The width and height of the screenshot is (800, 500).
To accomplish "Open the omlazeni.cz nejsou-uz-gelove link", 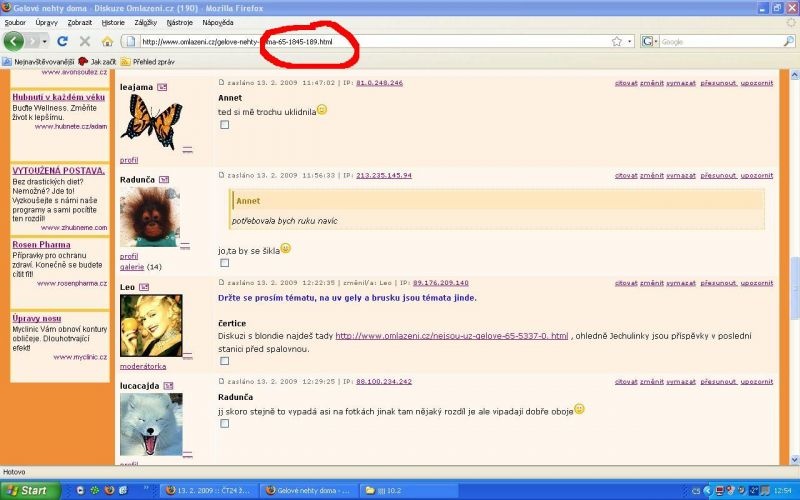I will tap(451, 336).
